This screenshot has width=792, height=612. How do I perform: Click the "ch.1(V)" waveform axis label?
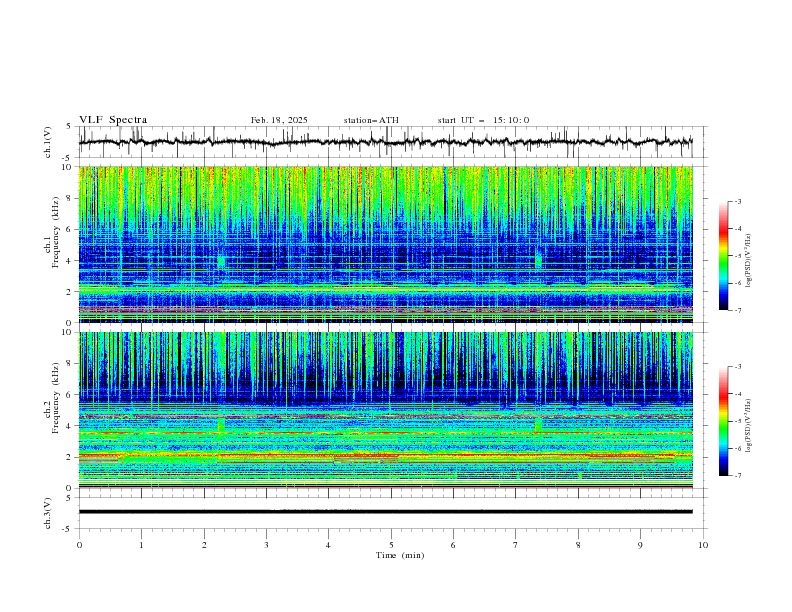pos(48,142)
